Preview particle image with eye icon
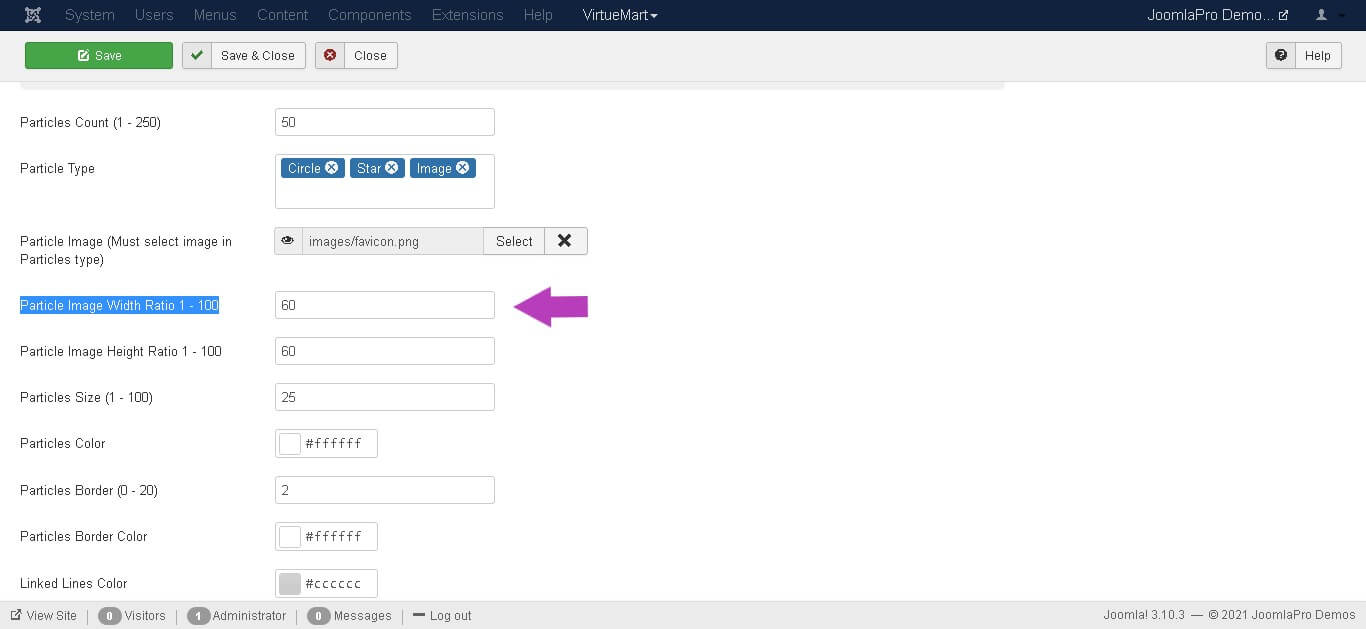This screenshot has height=629, width=1366. click(288, 241)
